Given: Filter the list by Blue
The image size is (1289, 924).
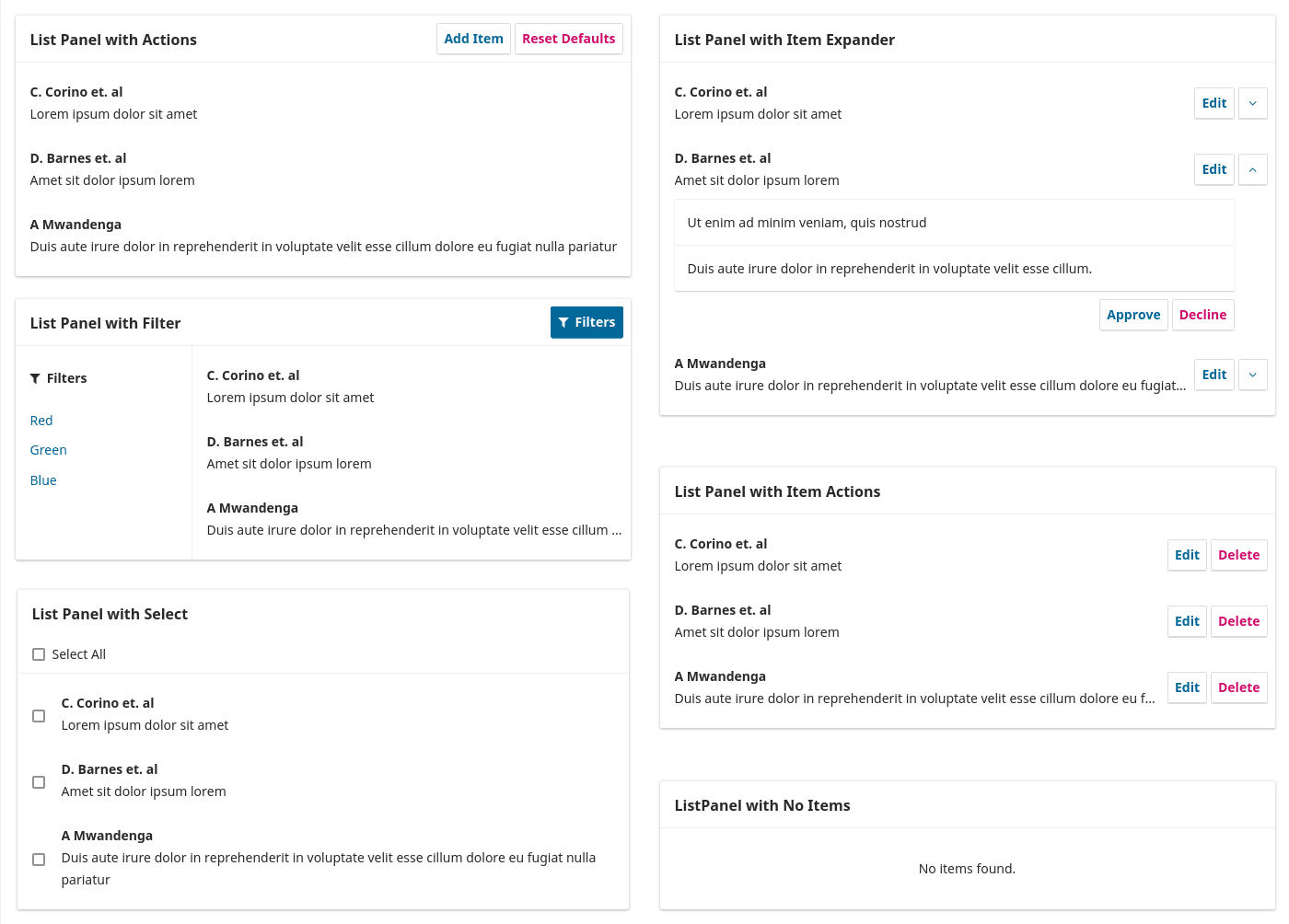Looking at the screenshot, I should click(x=43, y=480).
